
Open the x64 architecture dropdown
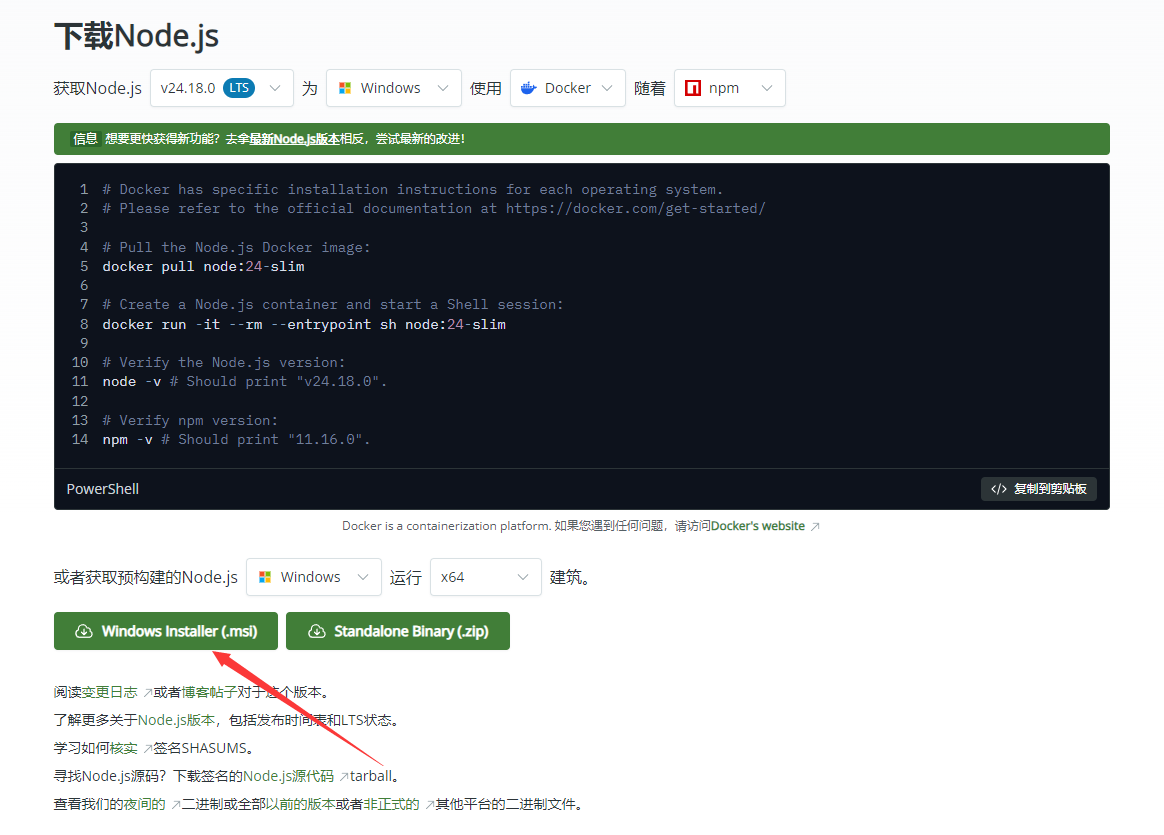pos(485,577)
